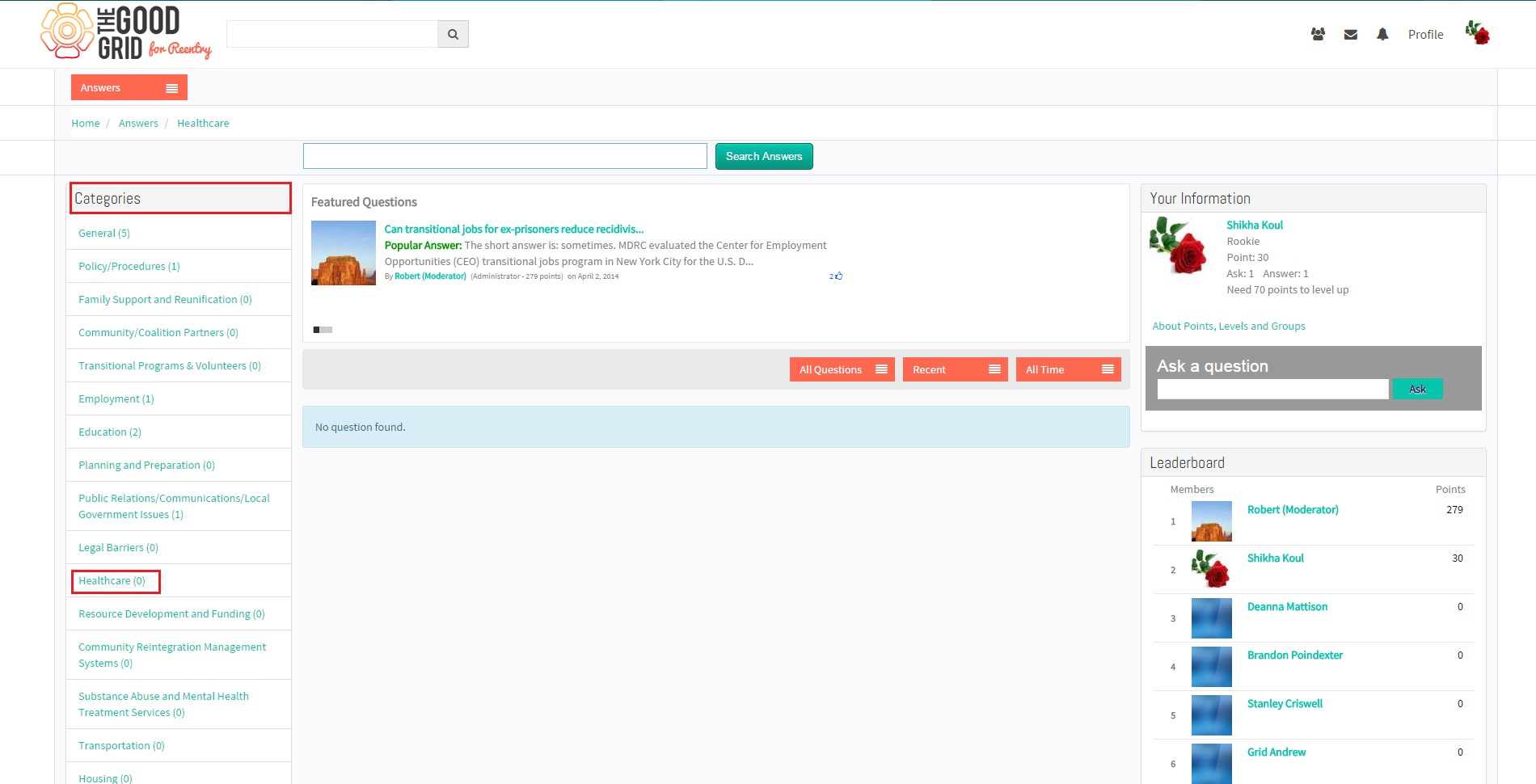Go to Home breadcrumb link
This screenshot has width=1536, height=784.
tap(86, 123)
